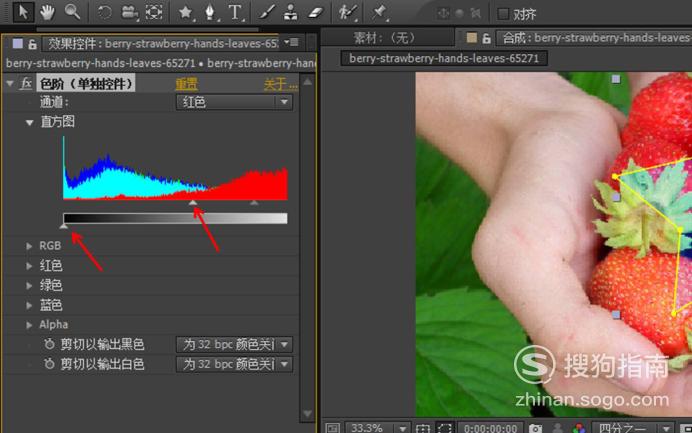
Task: Click the 效果控件 panel color label square
Action: [18, 43]
